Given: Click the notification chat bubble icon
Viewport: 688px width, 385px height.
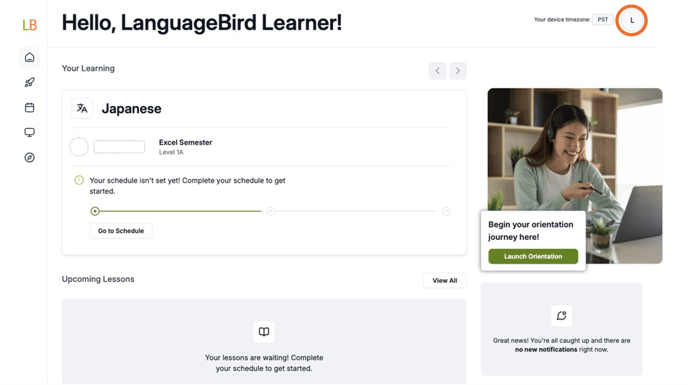Looking at the screenshot, I should click(562, 316).
